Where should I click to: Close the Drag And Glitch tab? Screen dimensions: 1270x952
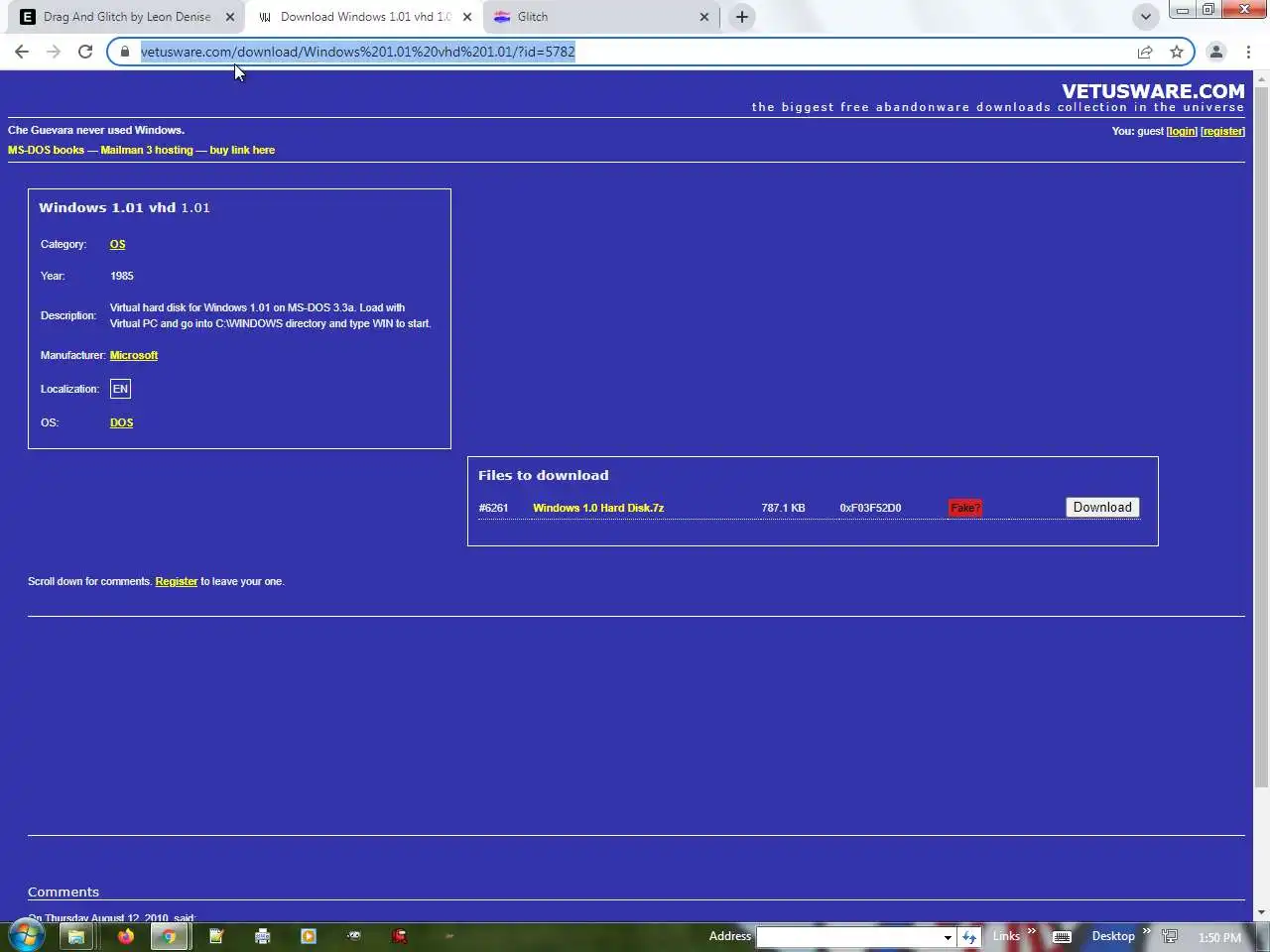pyautogui.click(x=230, y=17)
